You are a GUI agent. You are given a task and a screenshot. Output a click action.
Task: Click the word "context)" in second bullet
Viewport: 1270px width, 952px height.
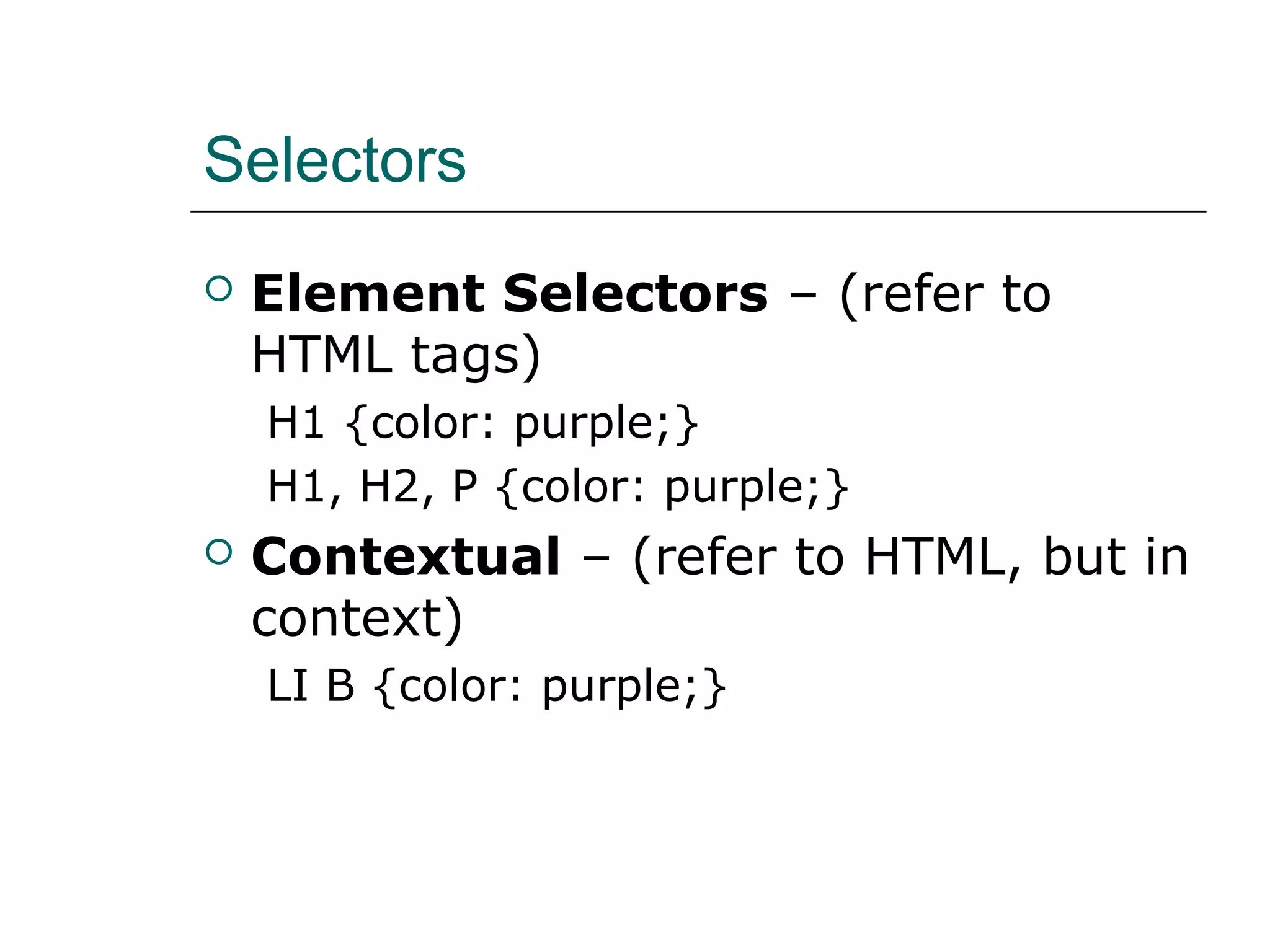(357, 619)
